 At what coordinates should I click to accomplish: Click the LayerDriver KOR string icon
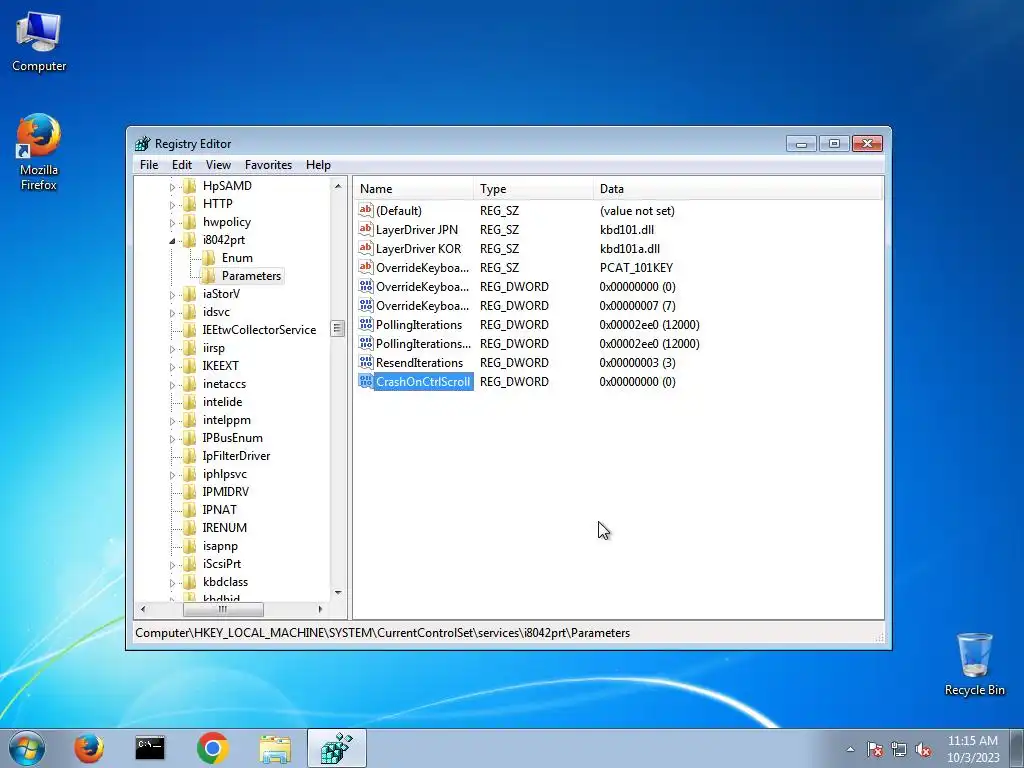(x=366, y=248)
